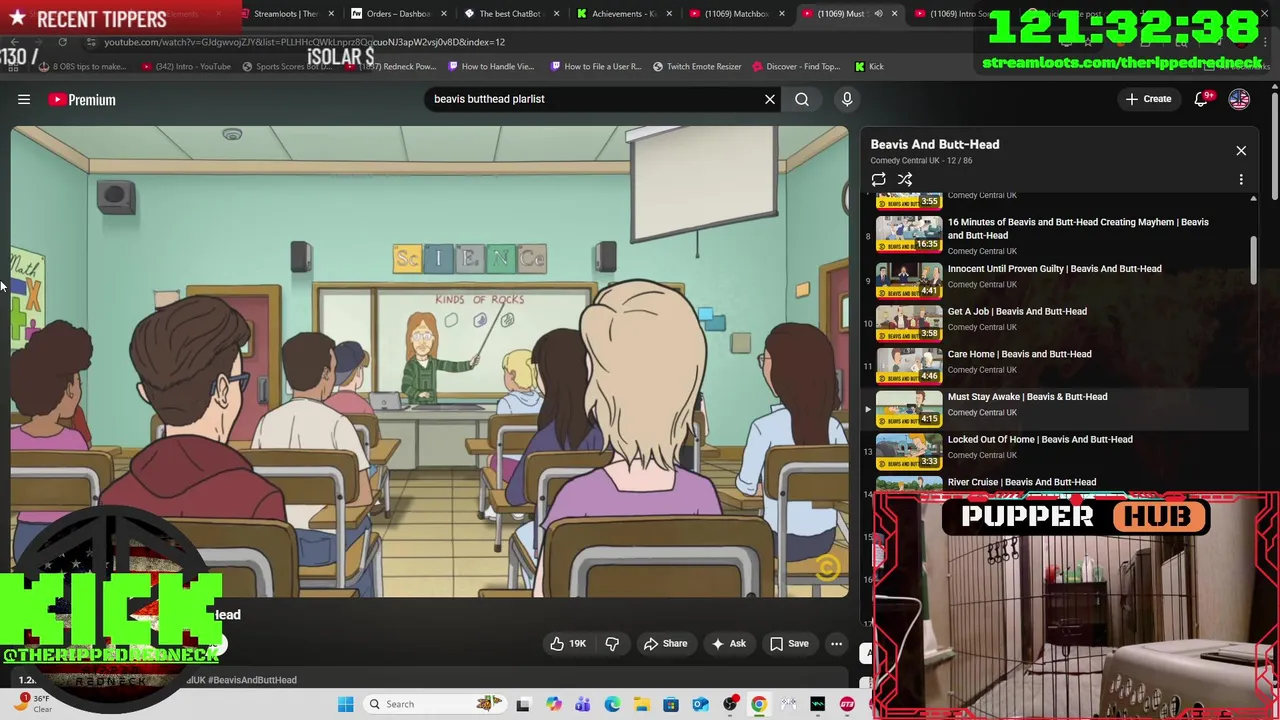The height and width of the screenshot is (720, 1280).
Task: Open Locked Out Of Home video
Action: point(1040,440)
